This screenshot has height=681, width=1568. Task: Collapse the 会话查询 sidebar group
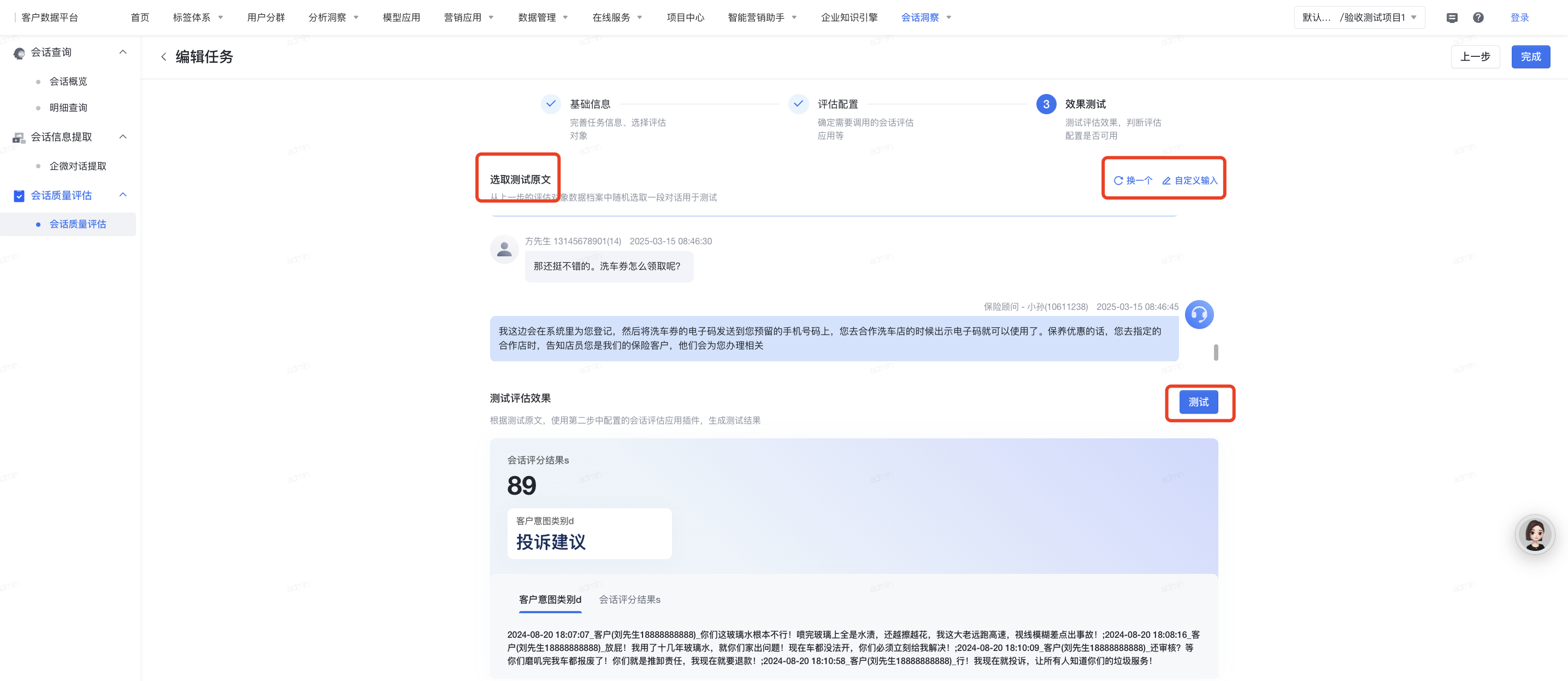[x=123, y=52]
